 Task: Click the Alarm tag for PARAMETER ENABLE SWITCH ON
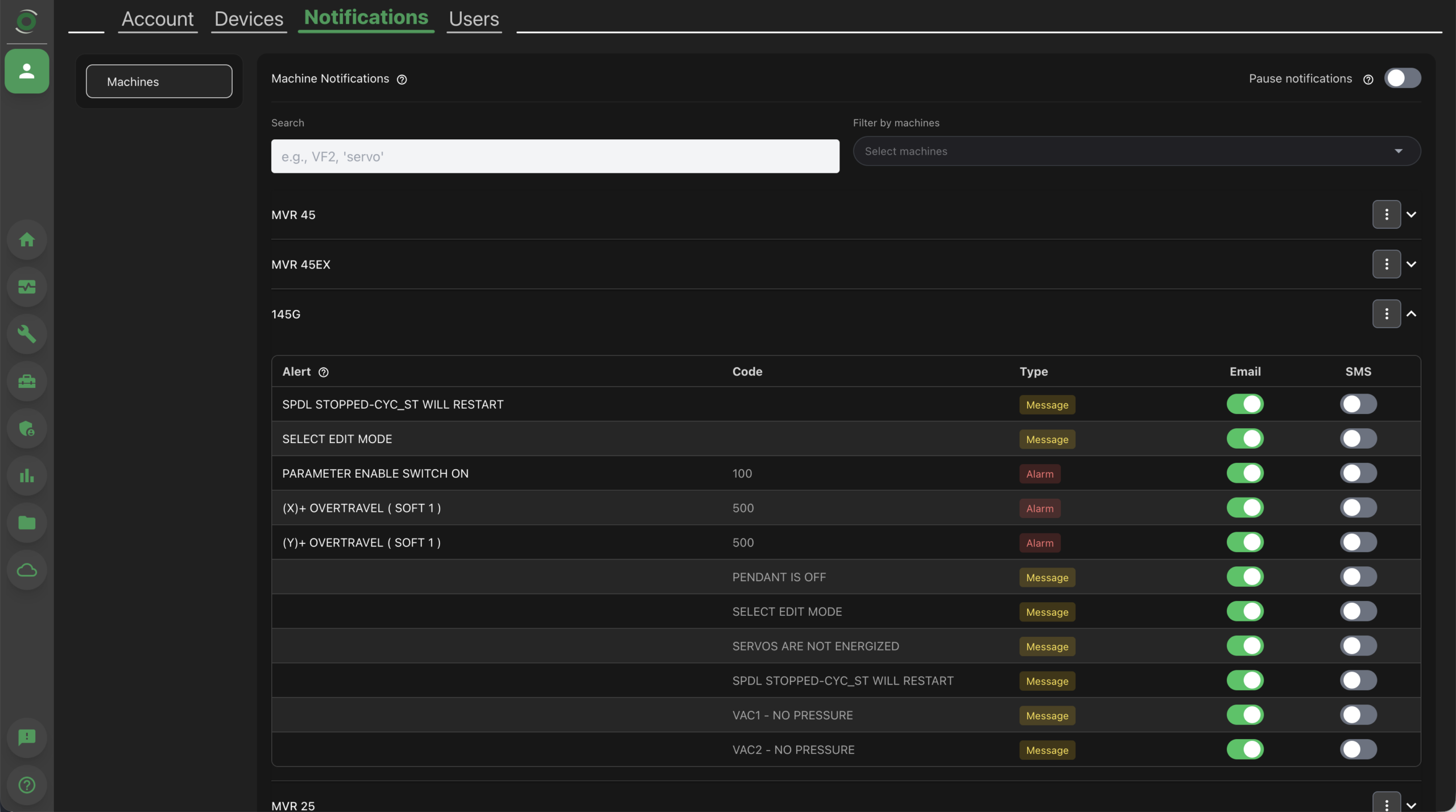coord(1040,474)
